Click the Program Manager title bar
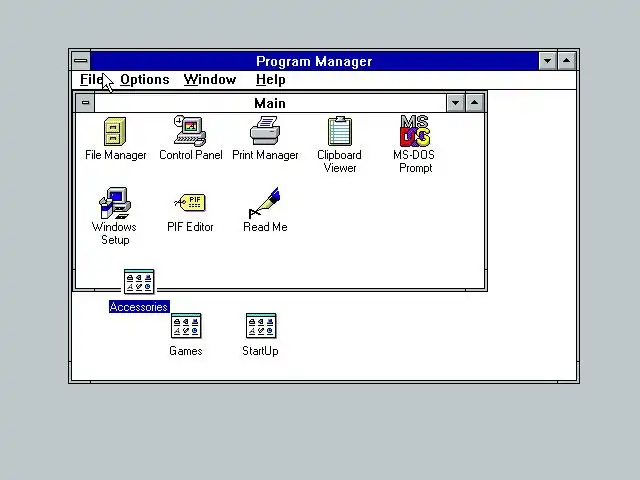The width and height of the screenshot is (640, 480). (314, 61)
